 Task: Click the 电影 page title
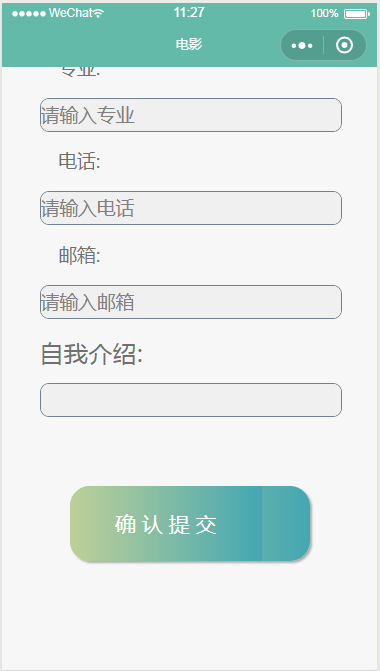pyautogui.click(x=189, y=44)
